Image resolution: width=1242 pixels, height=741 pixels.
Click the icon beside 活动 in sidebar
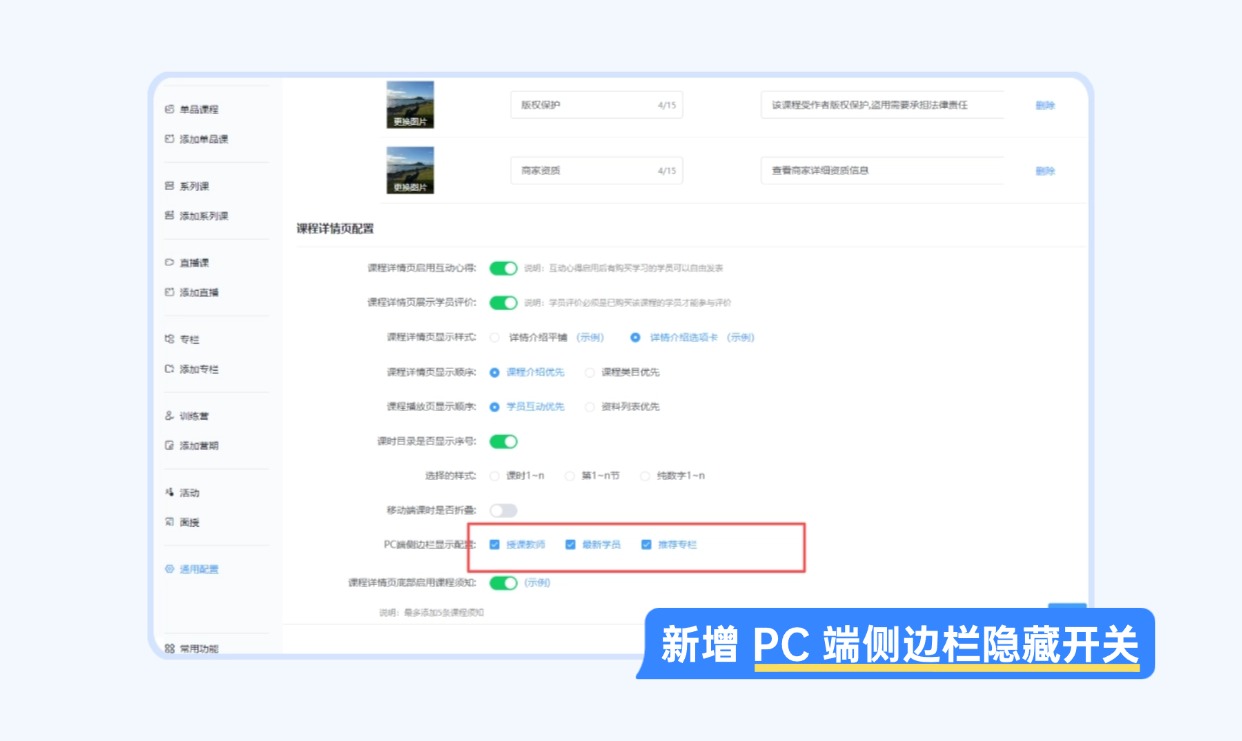(x=169, y=493)
